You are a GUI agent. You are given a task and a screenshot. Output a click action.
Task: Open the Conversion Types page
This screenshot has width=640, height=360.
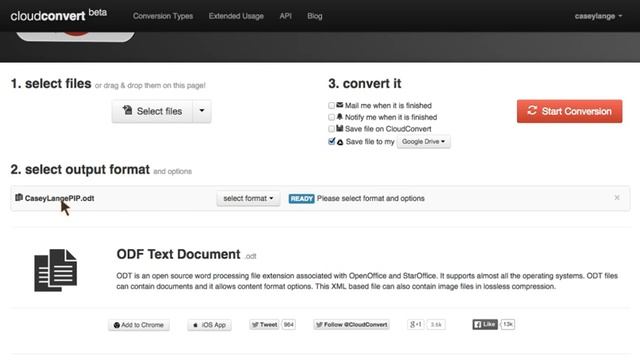(x=162, y=16)
